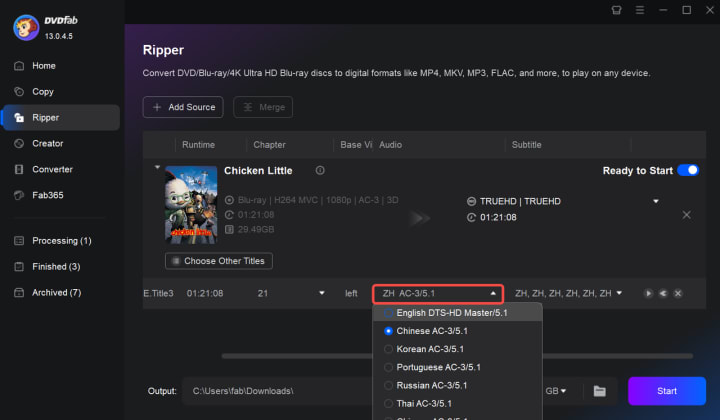Remove E.Title3 row with round X icon
Screen dimensions: 720x420
pyautogui.click(x=678, y=293)
